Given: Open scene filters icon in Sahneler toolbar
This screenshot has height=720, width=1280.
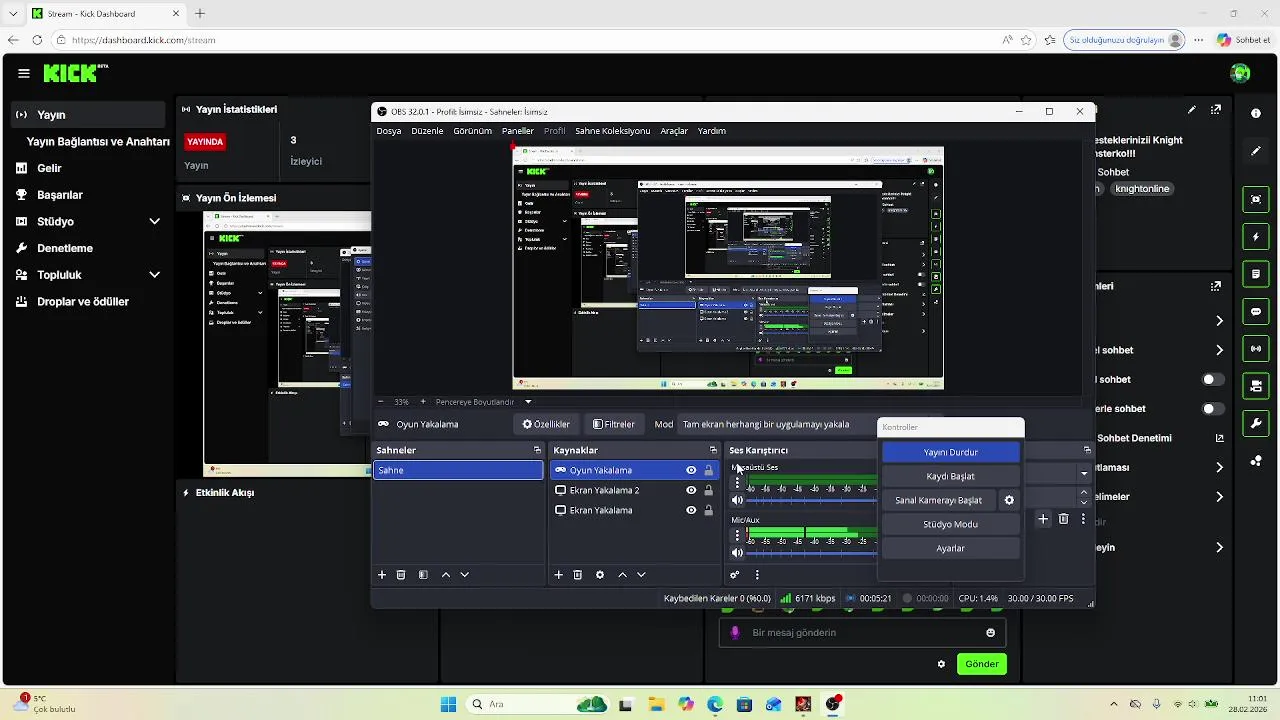Looking at the screenshot, I should pos(423,575).
